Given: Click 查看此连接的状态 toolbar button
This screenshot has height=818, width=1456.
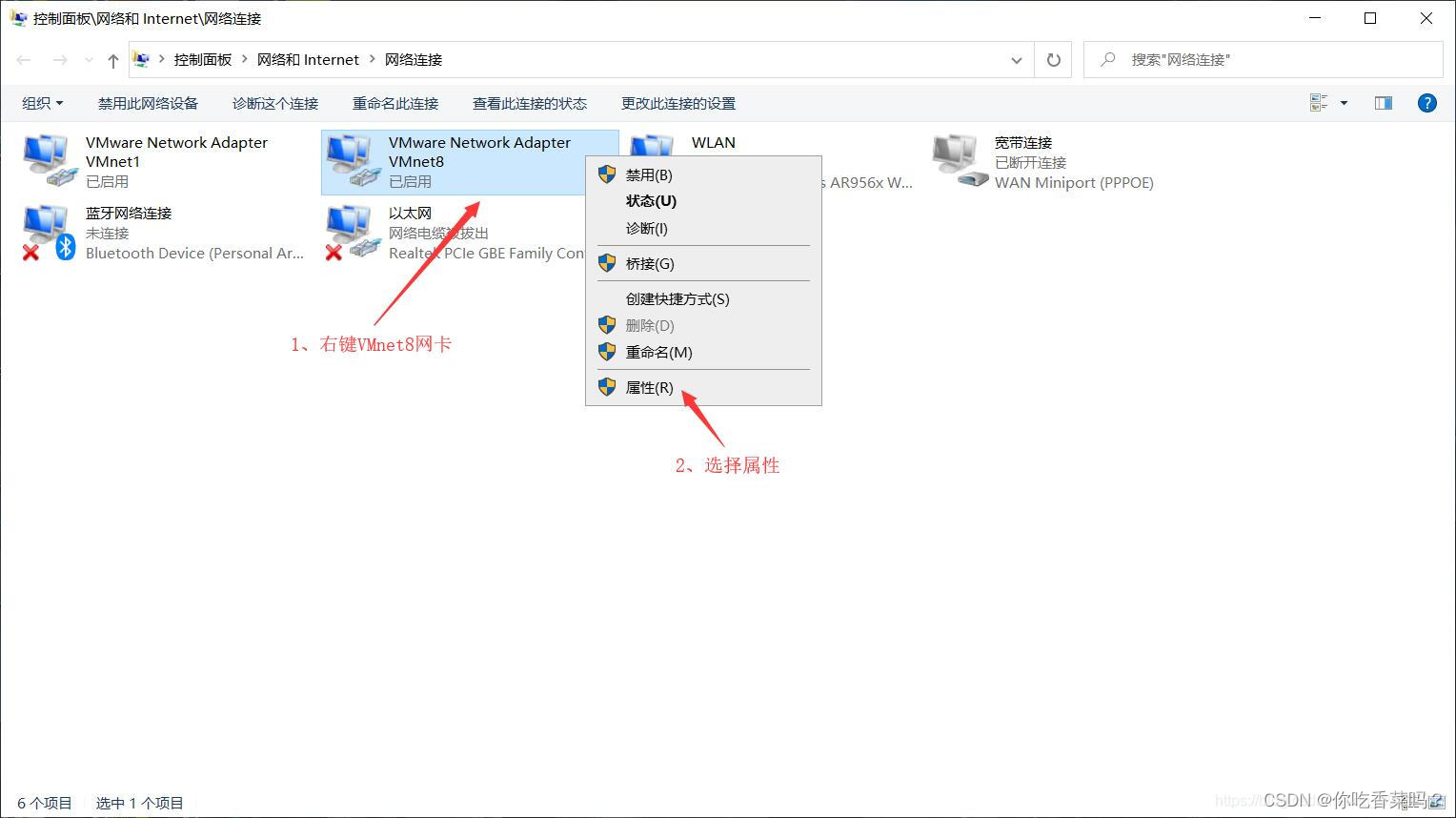Looking at the screenshot, I should [x=530, y=103].
